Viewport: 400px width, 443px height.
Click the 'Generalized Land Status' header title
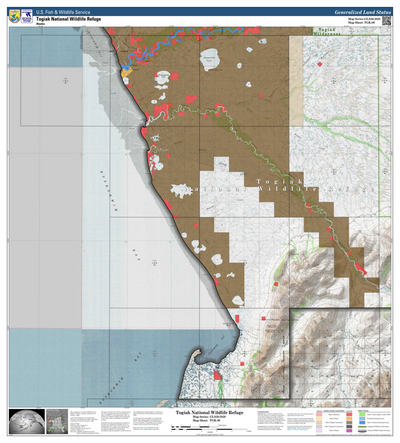coord(362,12)
